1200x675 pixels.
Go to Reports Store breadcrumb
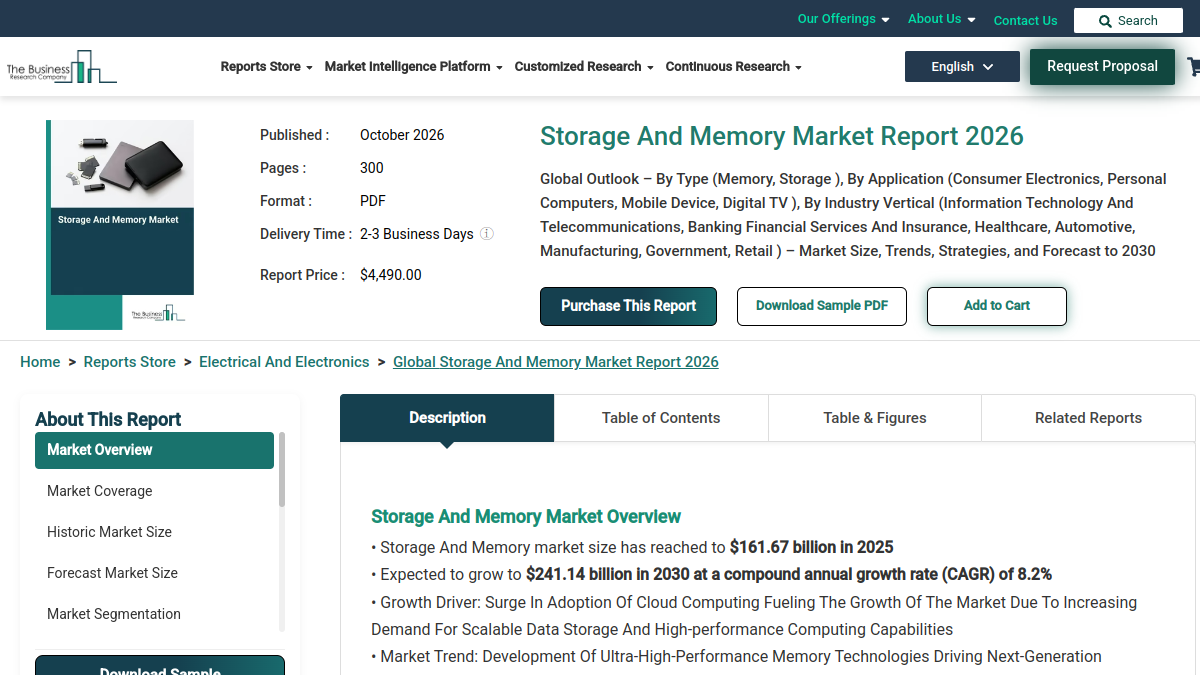click(130, 362)
